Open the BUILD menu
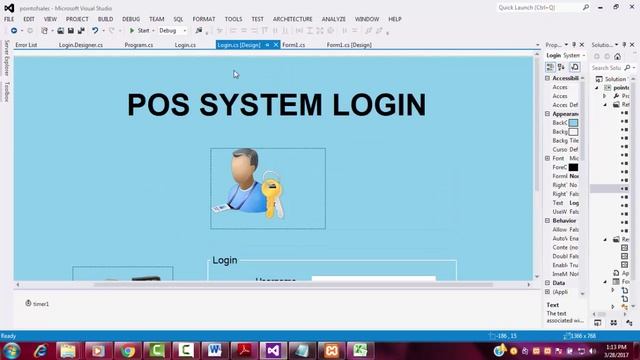Image resolution: width=640 pixels, height=360 pixels. [105, 19]
